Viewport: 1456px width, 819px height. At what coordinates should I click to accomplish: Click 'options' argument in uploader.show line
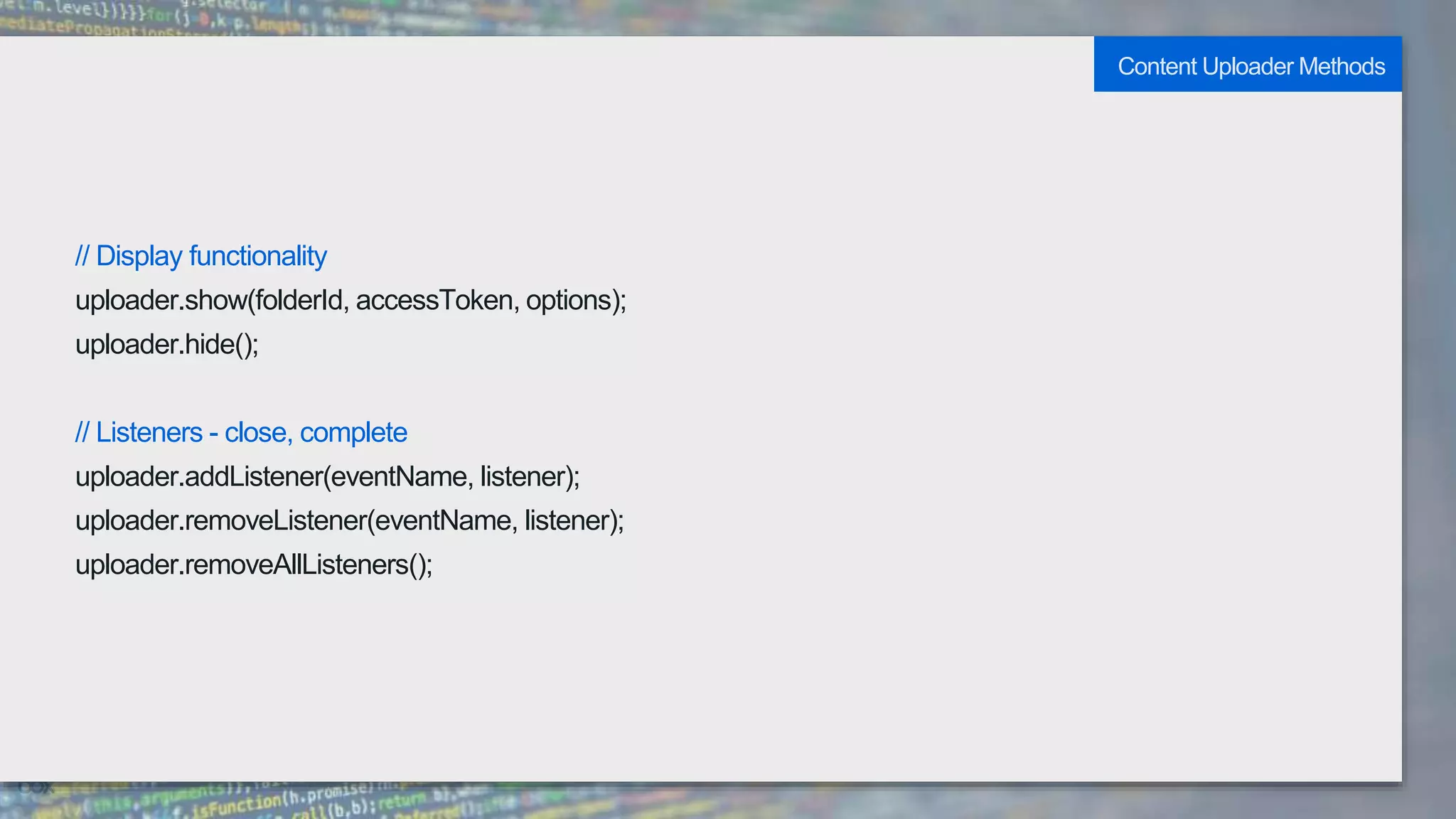point(569,301)
